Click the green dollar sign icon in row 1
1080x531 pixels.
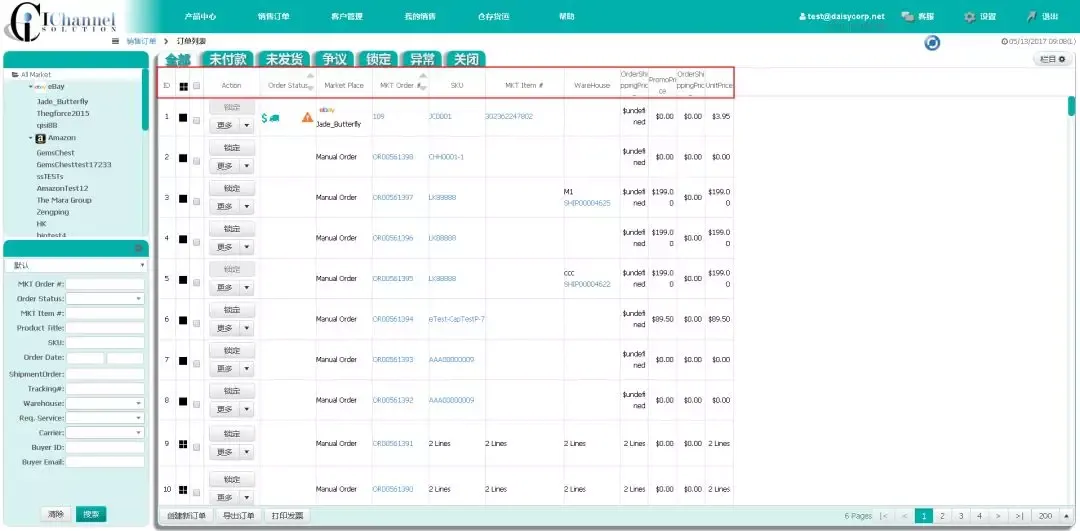click(264, 118)
